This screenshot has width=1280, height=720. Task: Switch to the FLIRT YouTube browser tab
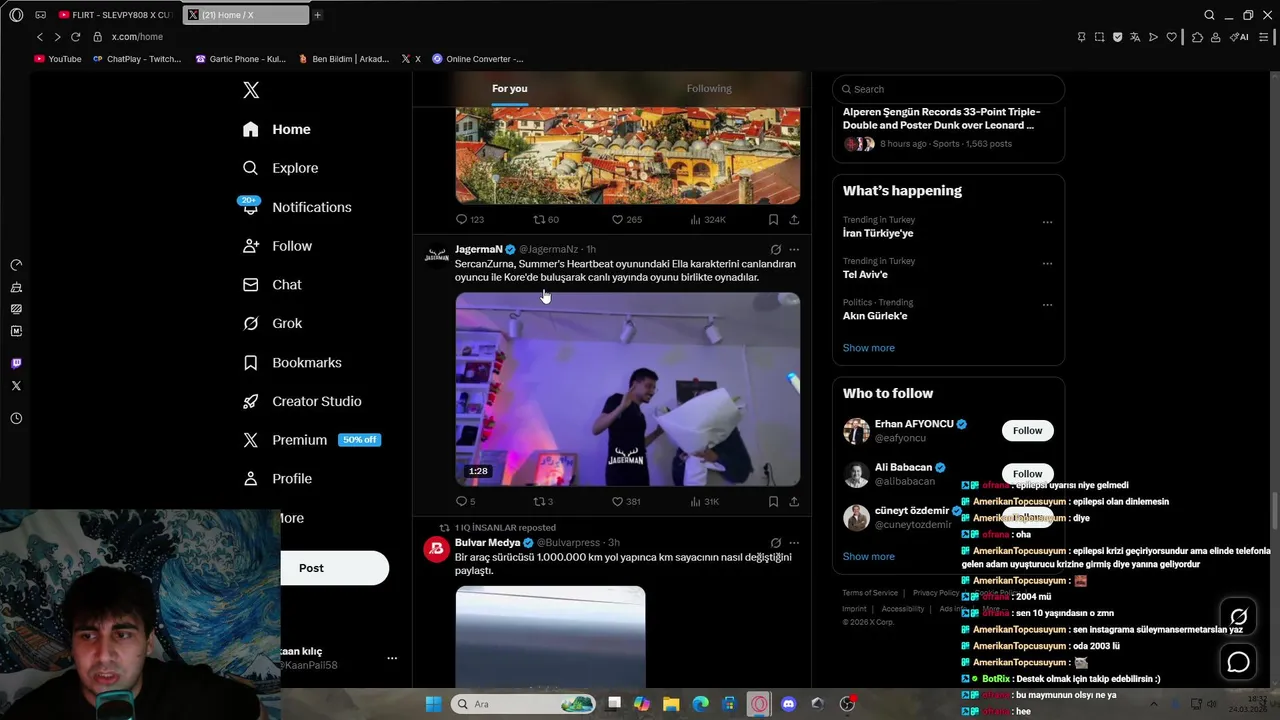point(115,15)
